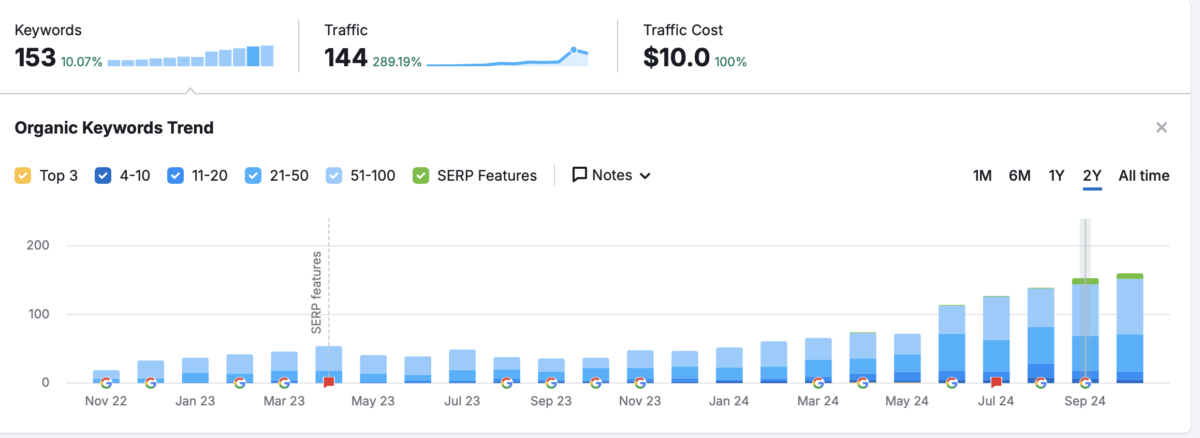1200x438 pixels.
Task: Click the Google icon under Sep 23 bar
Action: pos(551,382)
